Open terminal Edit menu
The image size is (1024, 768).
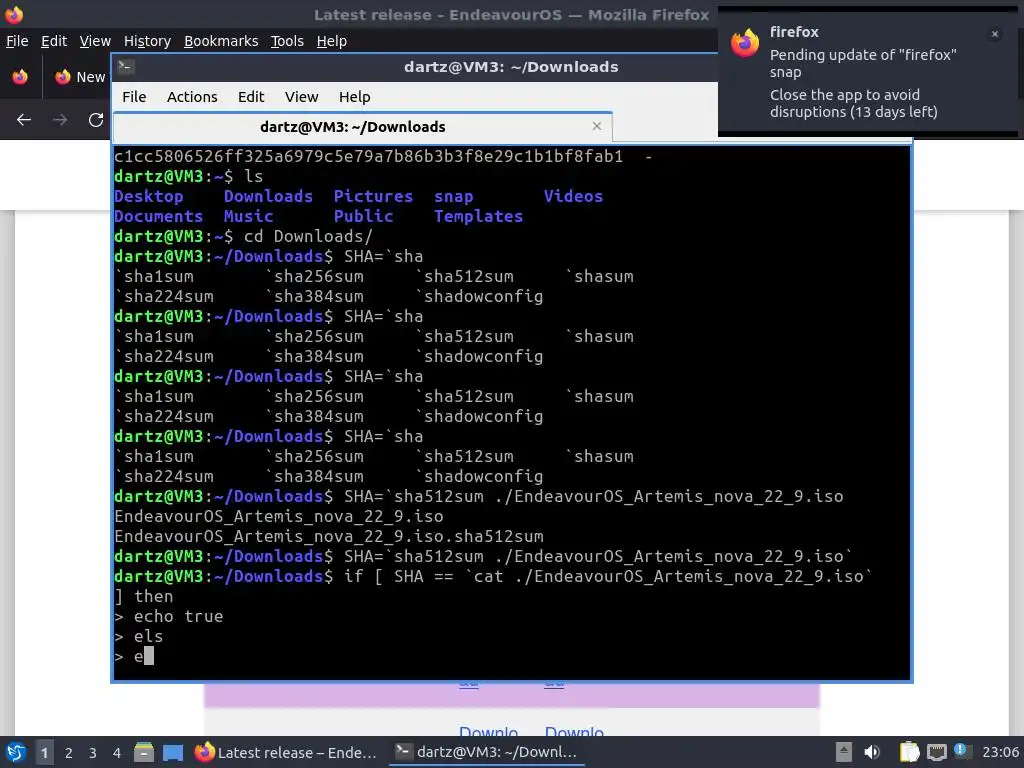[x=251, y=97]
